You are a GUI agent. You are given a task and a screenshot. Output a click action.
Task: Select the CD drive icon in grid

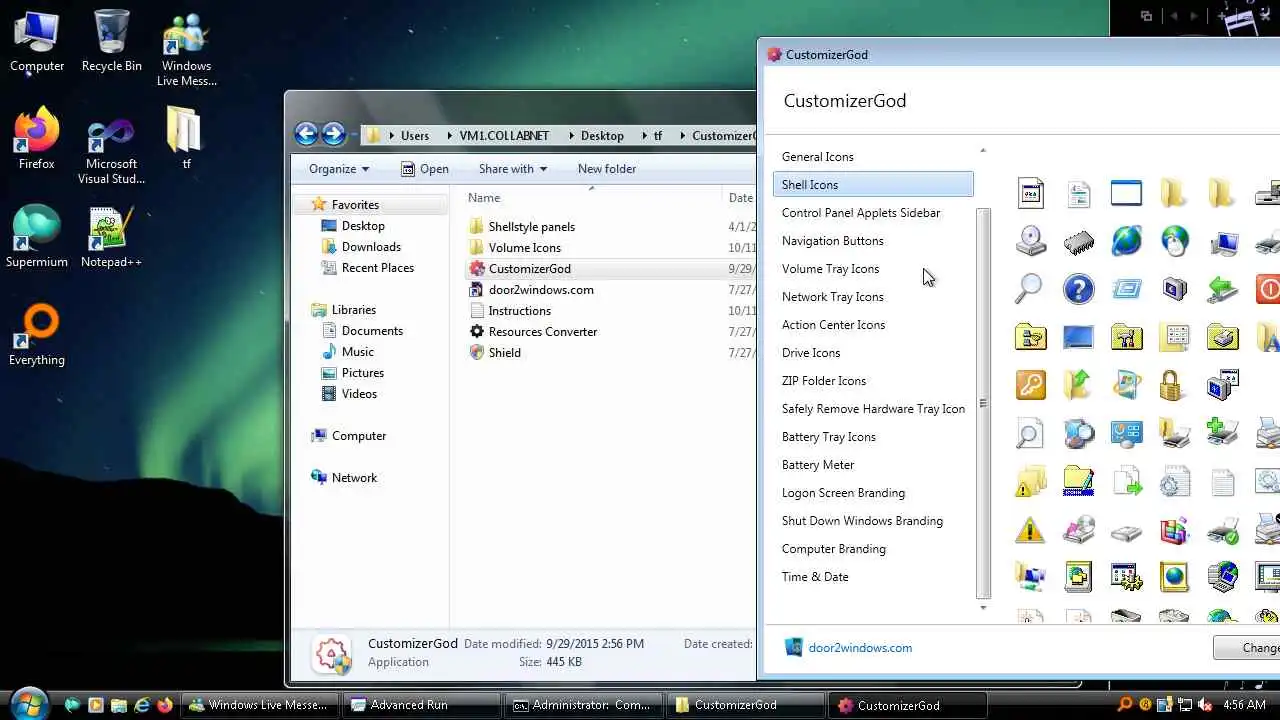pyautogui.click(x=1030, y=241)
